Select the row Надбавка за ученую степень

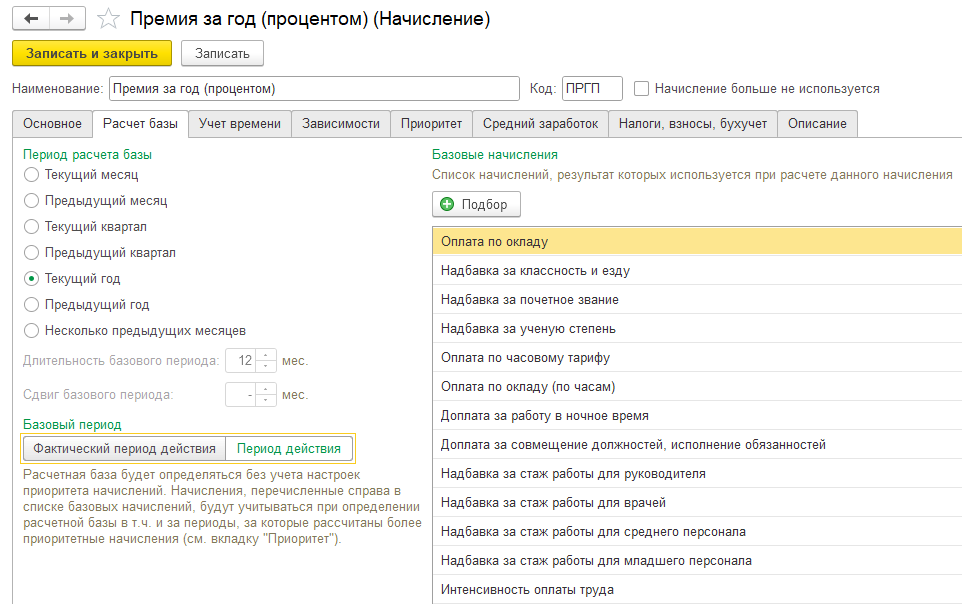point(697,328)
